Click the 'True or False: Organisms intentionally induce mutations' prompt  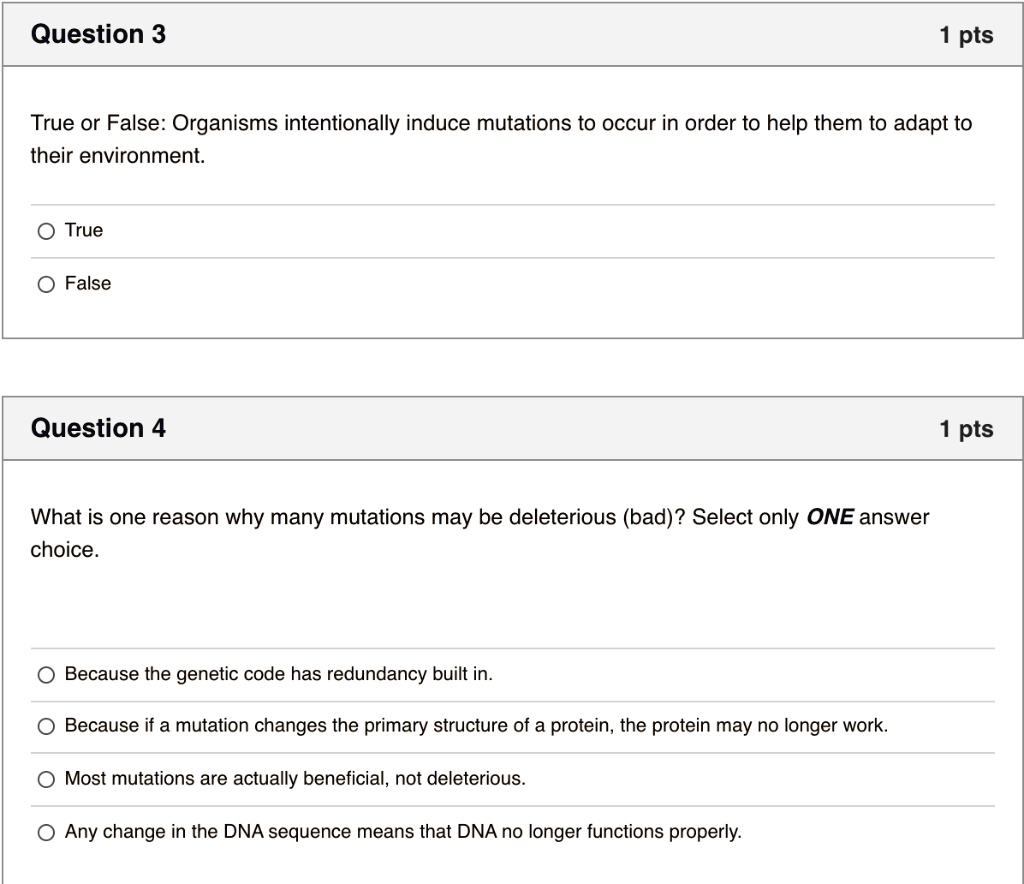tap(502, 139)
